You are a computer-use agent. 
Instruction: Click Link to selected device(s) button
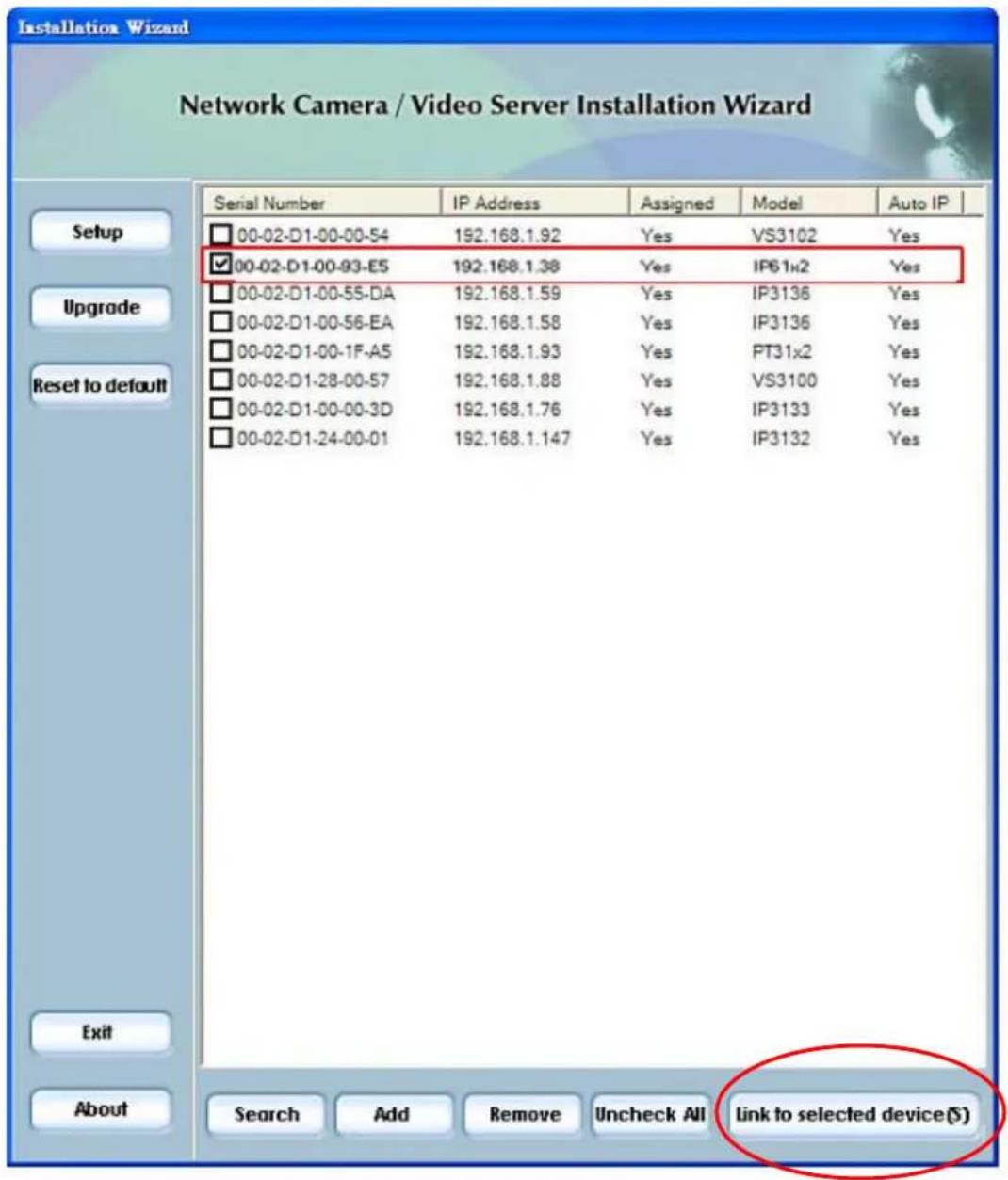[852, 1115]
